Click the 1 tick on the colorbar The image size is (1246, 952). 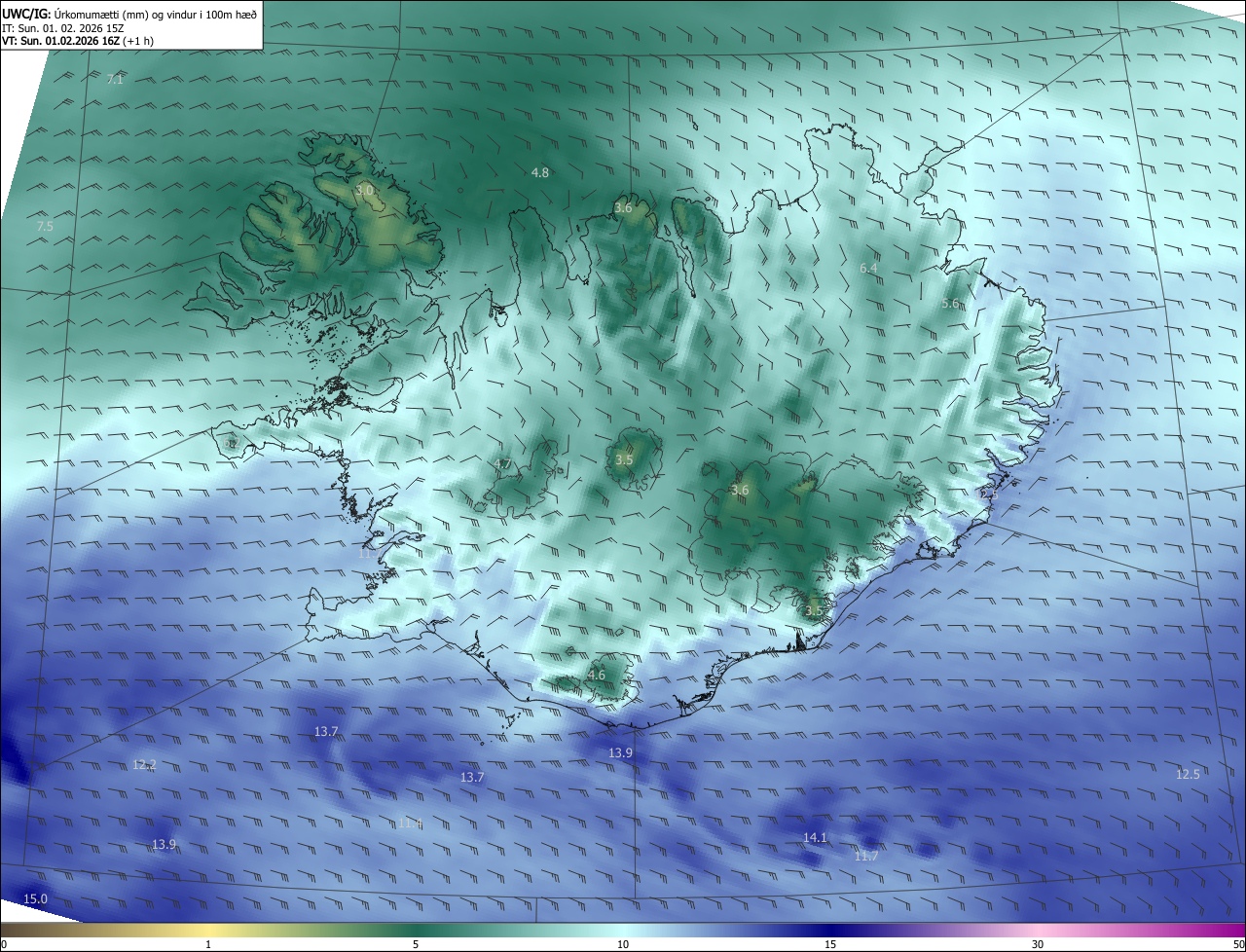(x=209, y=945)
